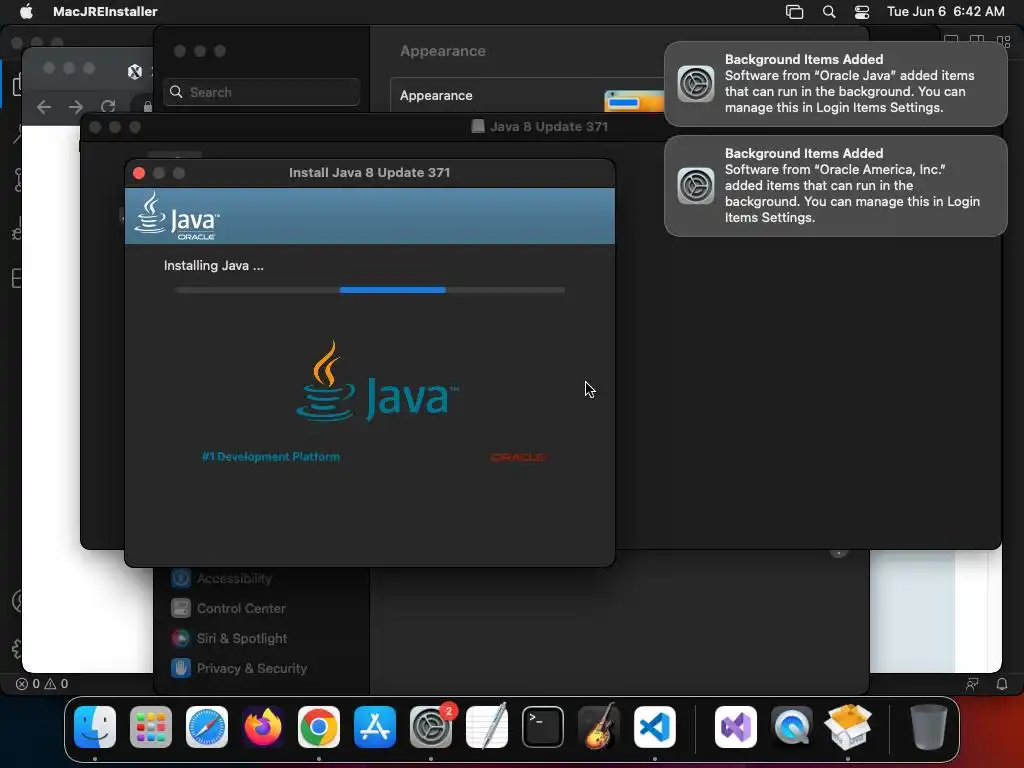Open Spotlight search in menu bar

coord(829,11)
